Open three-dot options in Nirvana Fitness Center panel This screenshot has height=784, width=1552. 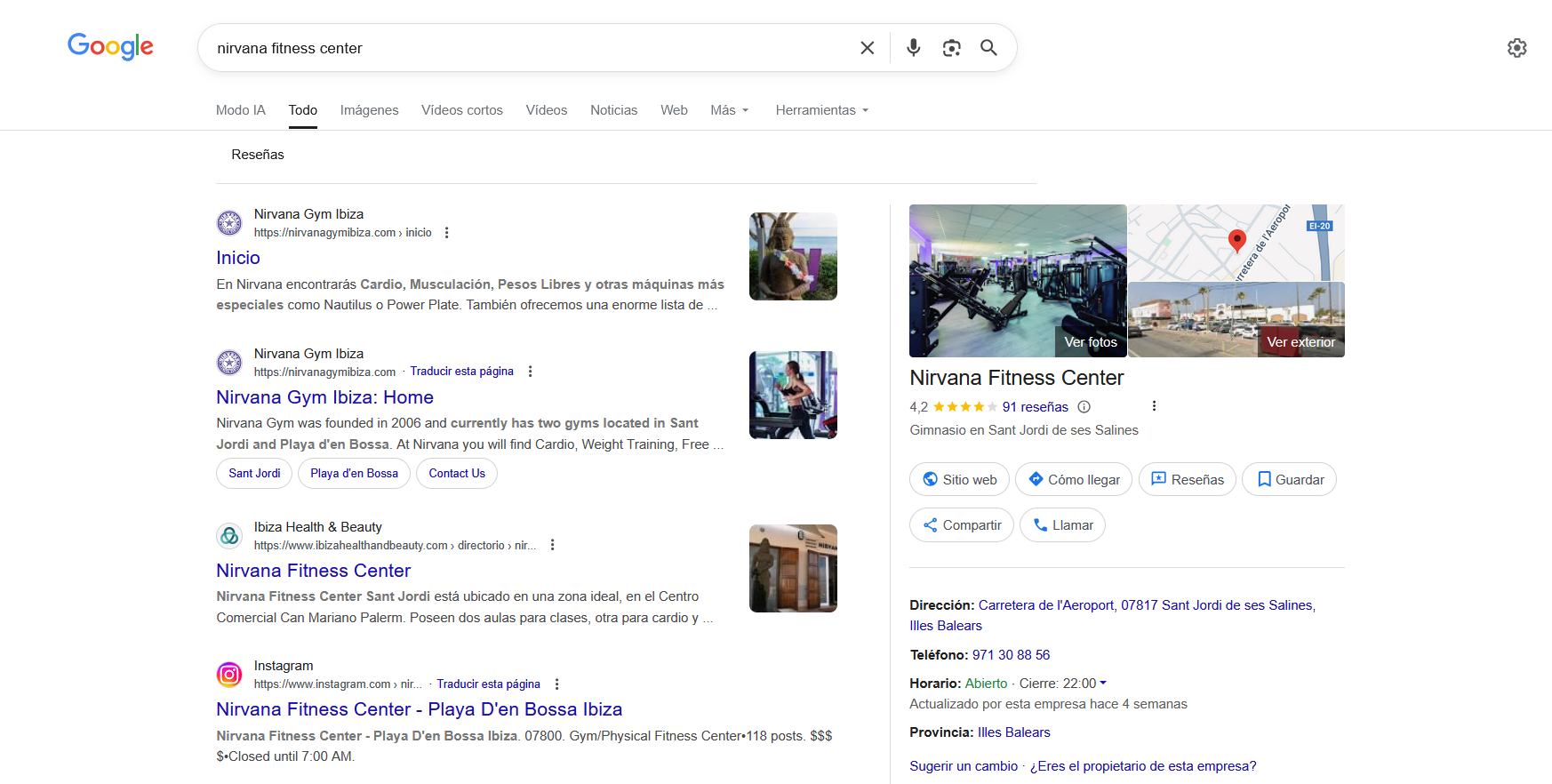[x=1154, y=406]
